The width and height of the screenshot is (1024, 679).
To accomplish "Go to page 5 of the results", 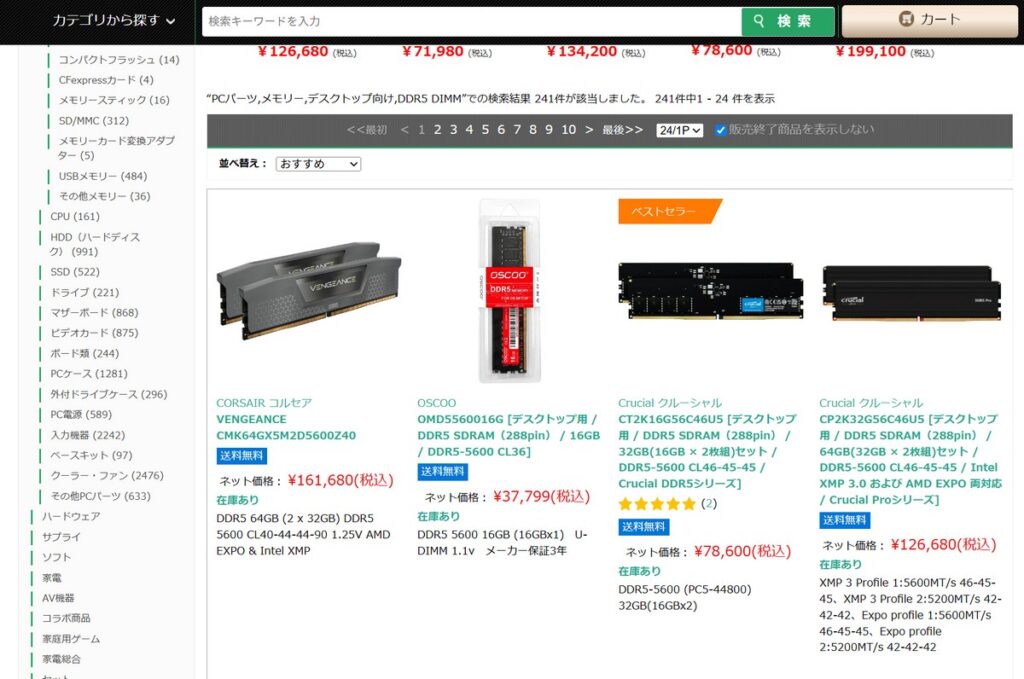I will click(x=485, y=130).
